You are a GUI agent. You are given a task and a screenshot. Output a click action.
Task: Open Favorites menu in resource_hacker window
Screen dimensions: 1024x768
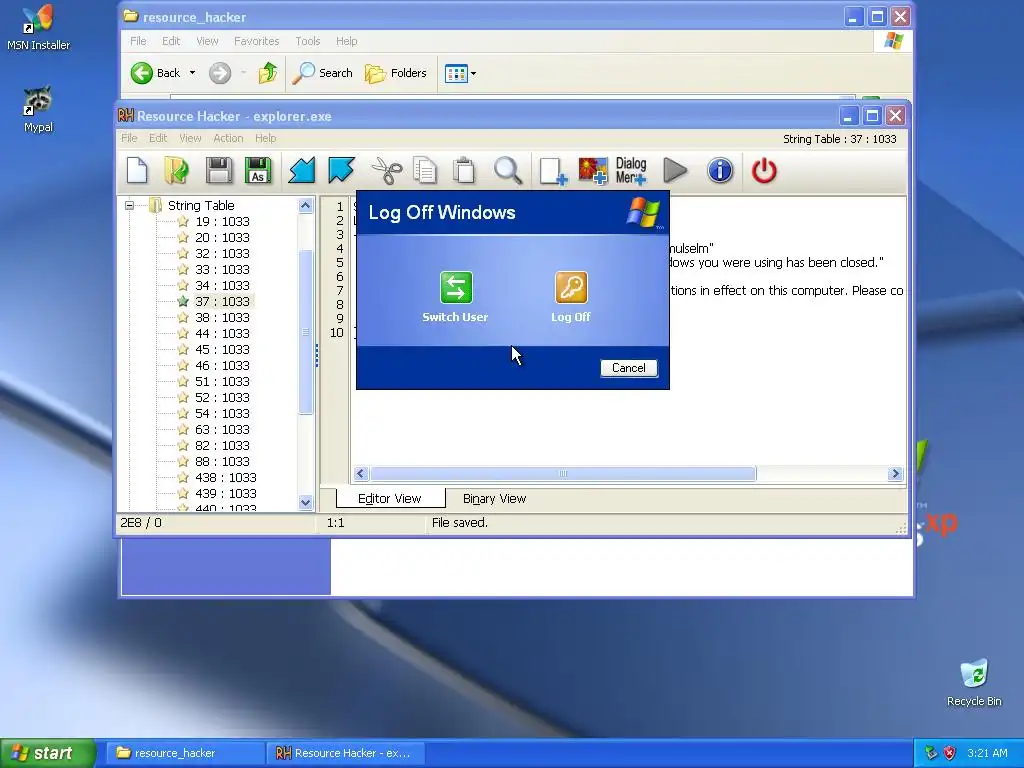257,41
